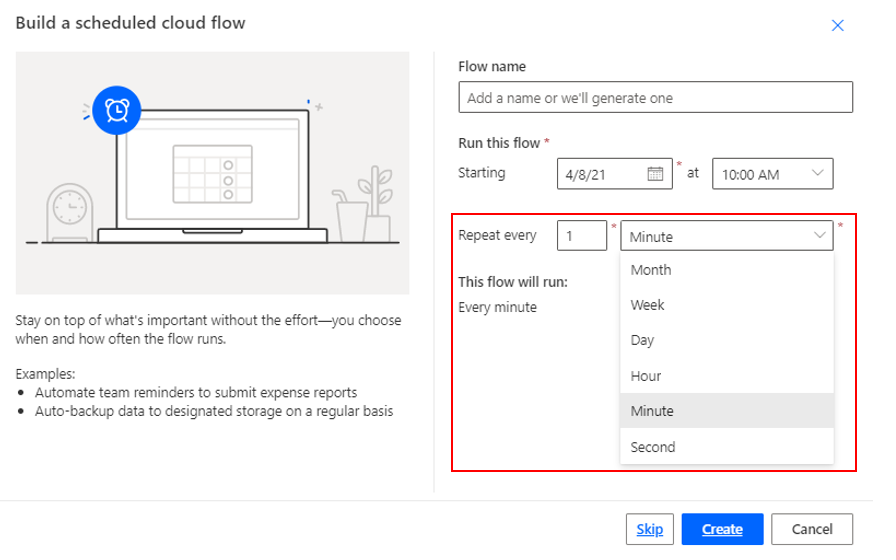
Task: Click the starting date field 4/8/21
Action: pyautogui.click(x=614, y=174)
